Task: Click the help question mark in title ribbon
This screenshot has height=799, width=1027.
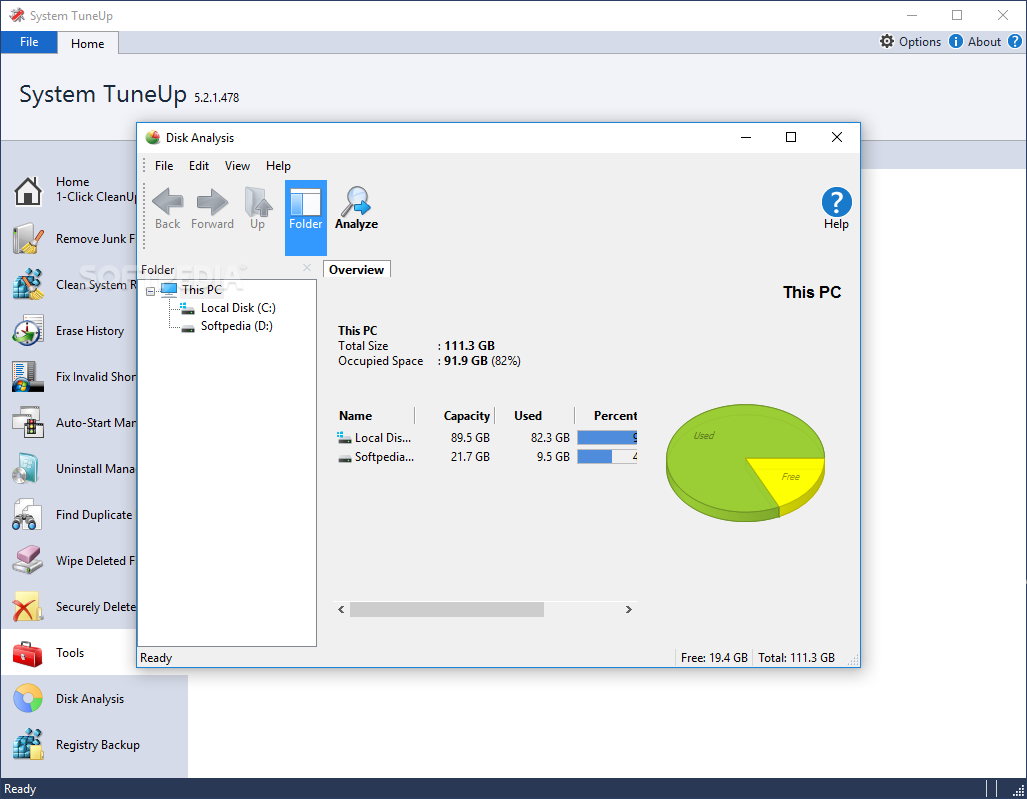Action: point(1015,41)
